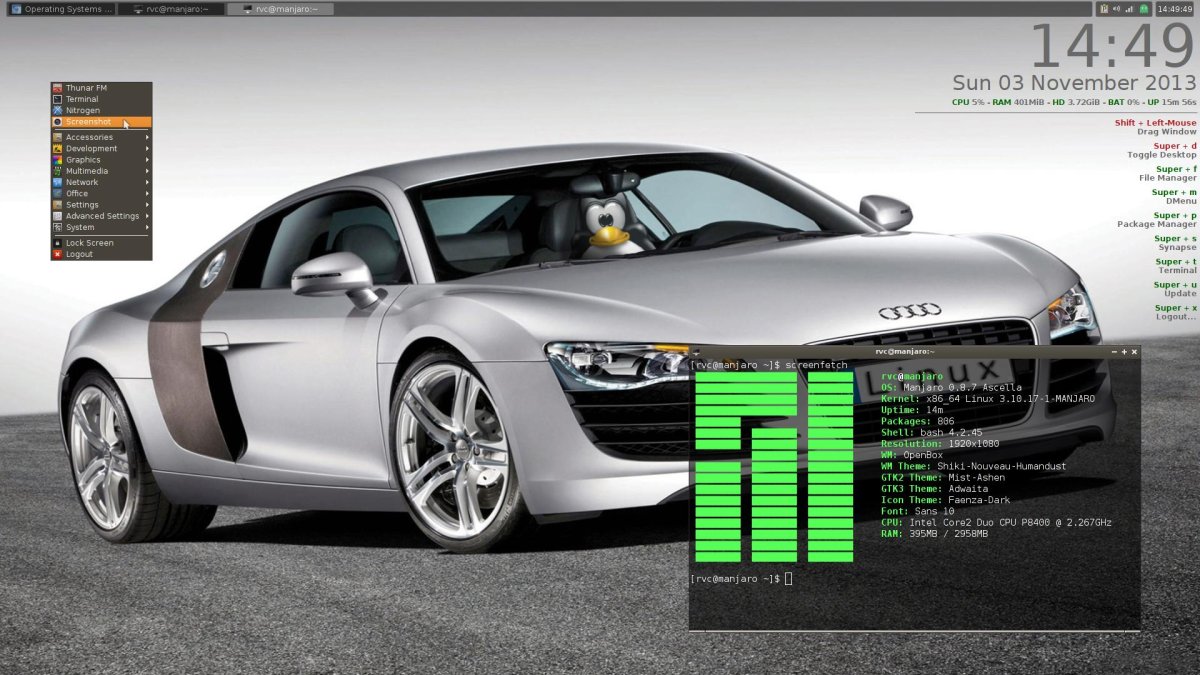Click the System category icon

coord(57,227)
